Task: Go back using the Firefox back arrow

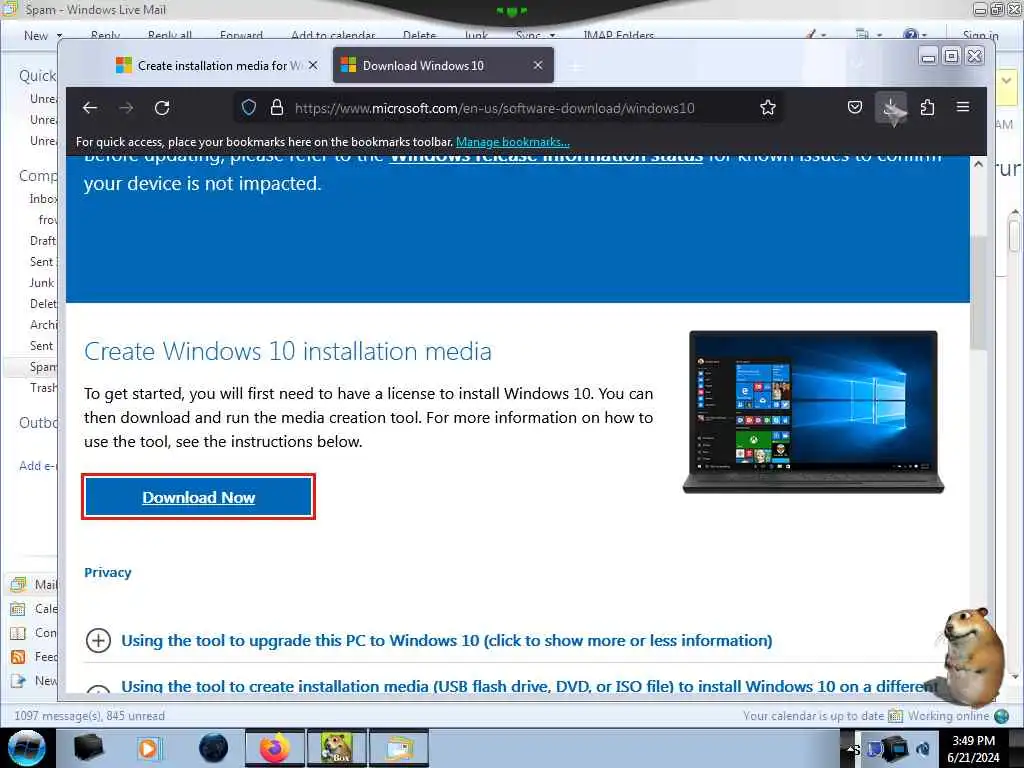Action: tap(90, 108)
